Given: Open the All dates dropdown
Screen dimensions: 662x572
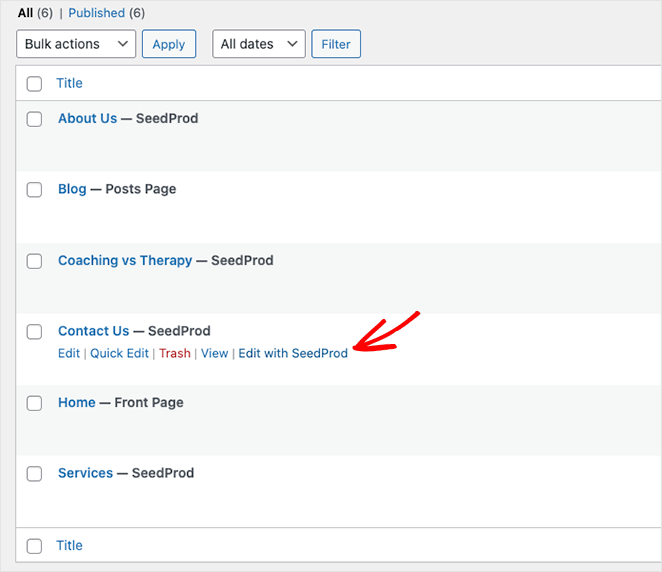Looking at the screenshot, I should click(x=259, y=43).
